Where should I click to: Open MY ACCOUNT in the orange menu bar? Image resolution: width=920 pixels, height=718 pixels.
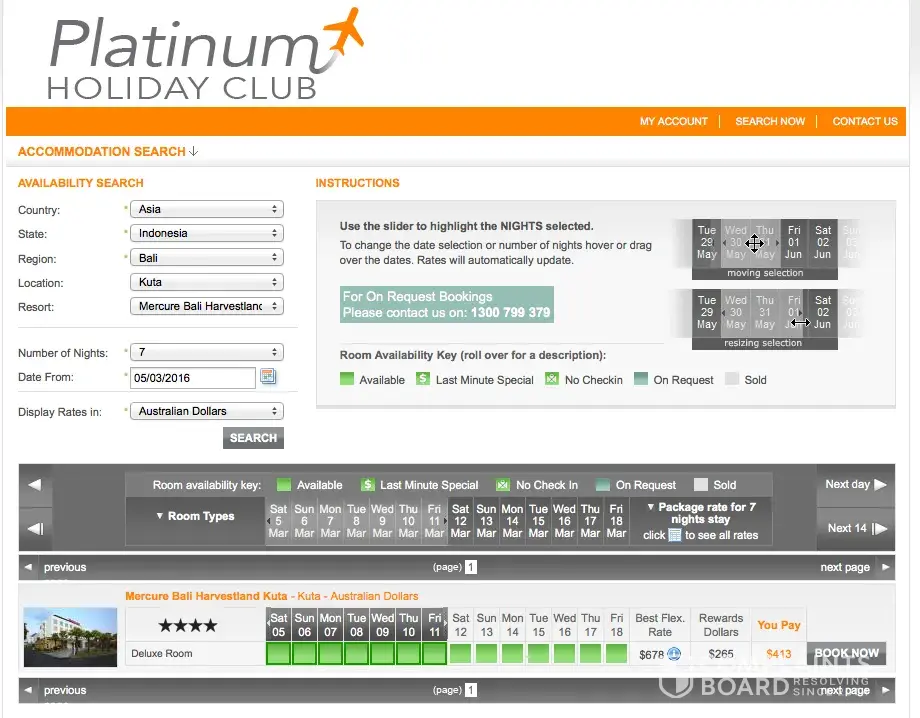(x=673, y=121)
